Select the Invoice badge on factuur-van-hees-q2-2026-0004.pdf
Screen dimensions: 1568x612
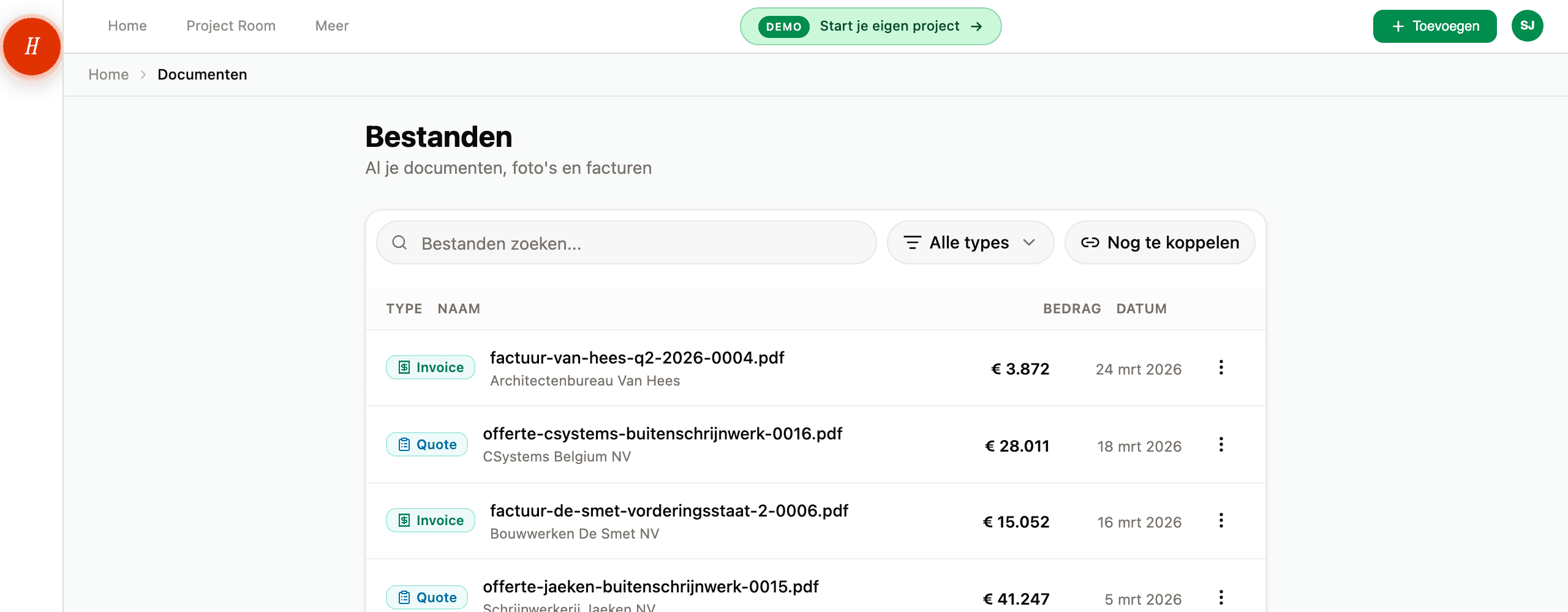point(430,367)
